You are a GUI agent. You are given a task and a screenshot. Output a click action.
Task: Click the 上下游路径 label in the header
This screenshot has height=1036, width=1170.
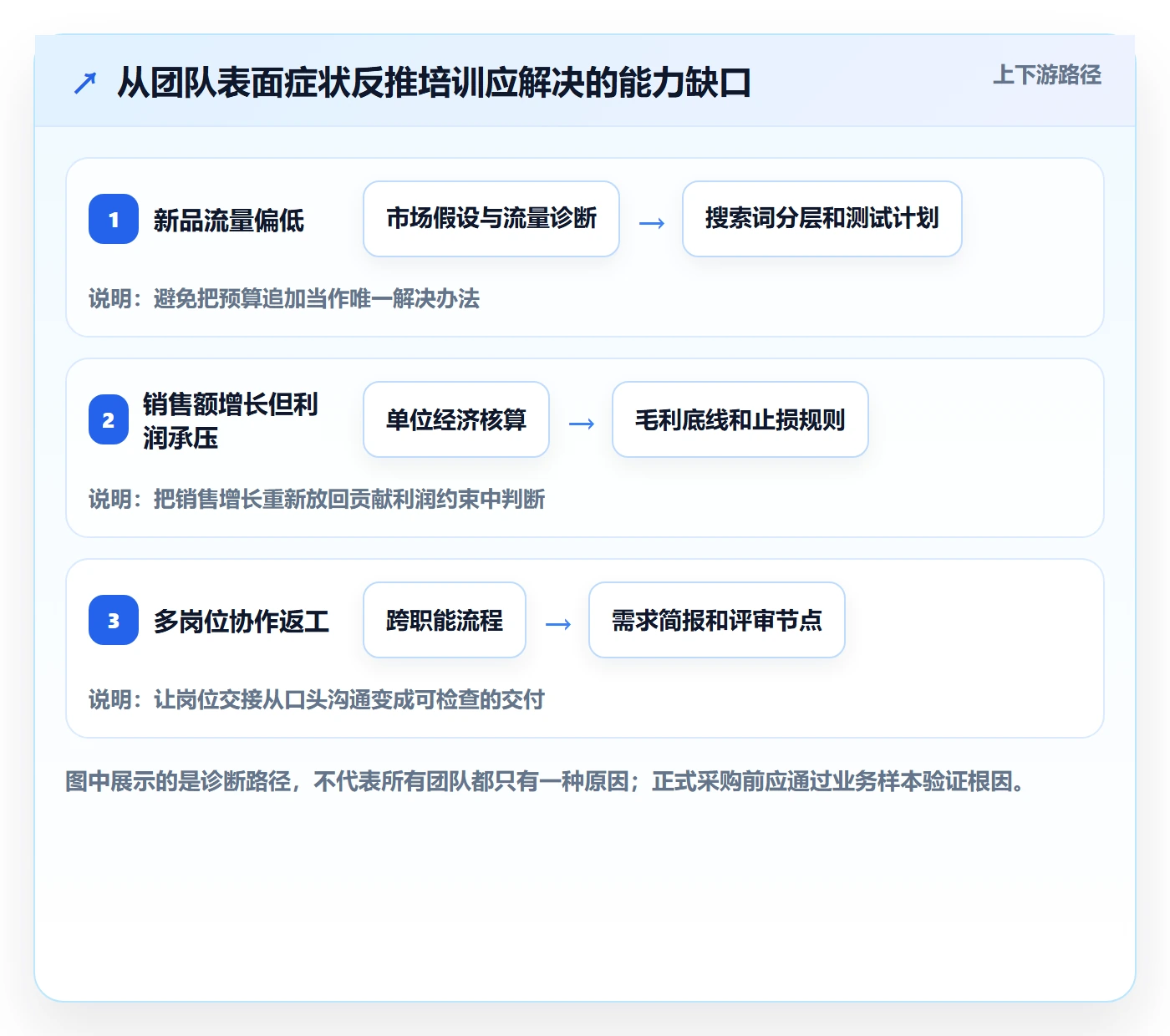point(1046,75)
